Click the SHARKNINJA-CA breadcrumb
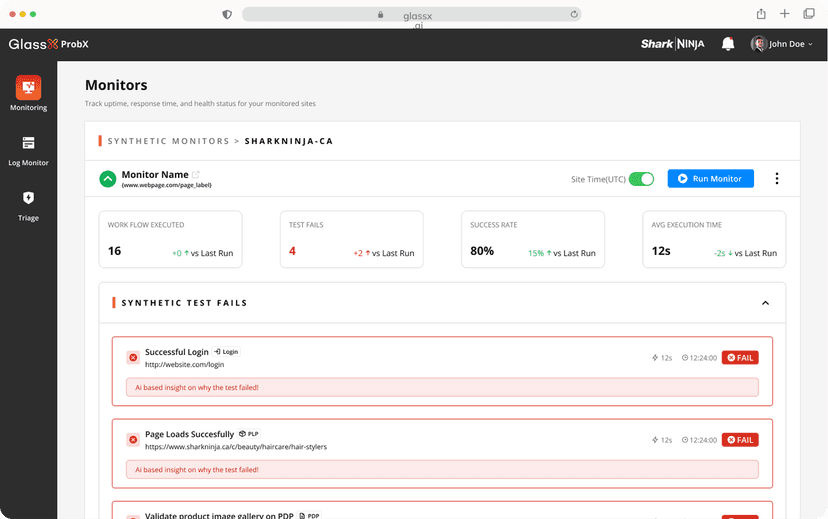This screenshot has width=828, height=519. (x=289, y=141)
